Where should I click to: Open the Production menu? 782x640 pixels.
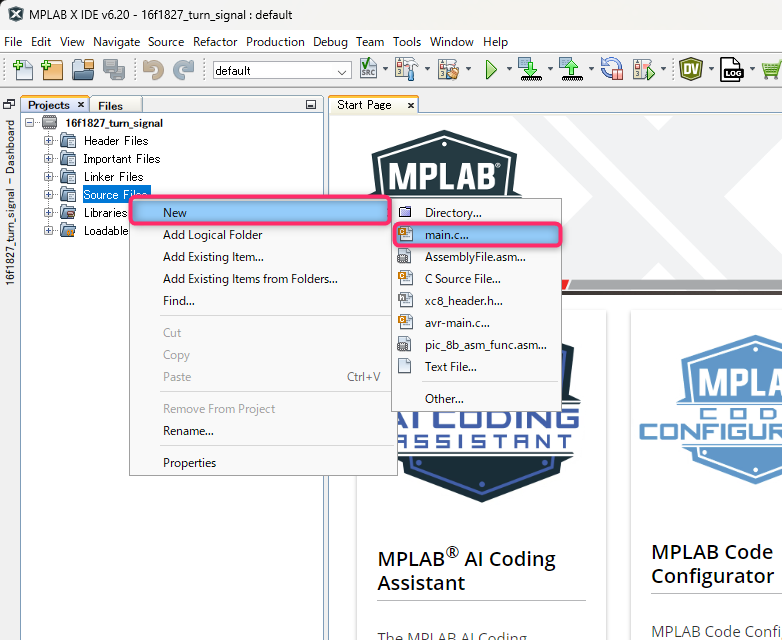(x=275, y=42)
